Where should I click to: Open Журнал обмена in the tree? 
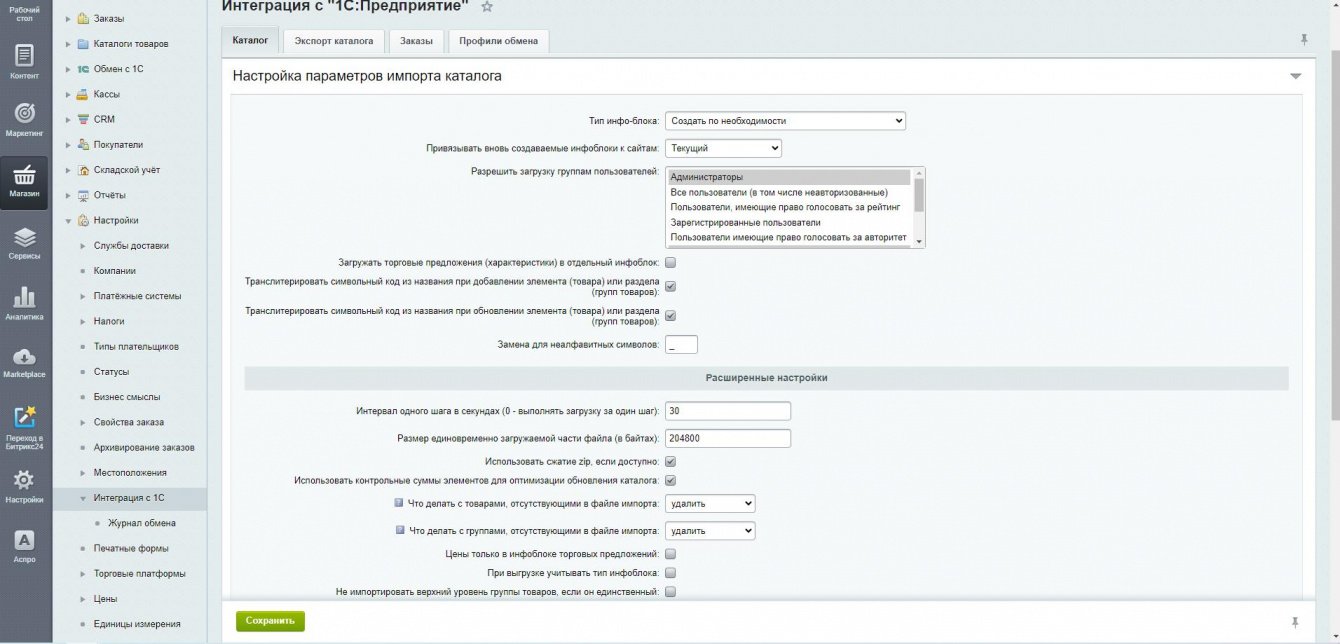click(142, 523)
